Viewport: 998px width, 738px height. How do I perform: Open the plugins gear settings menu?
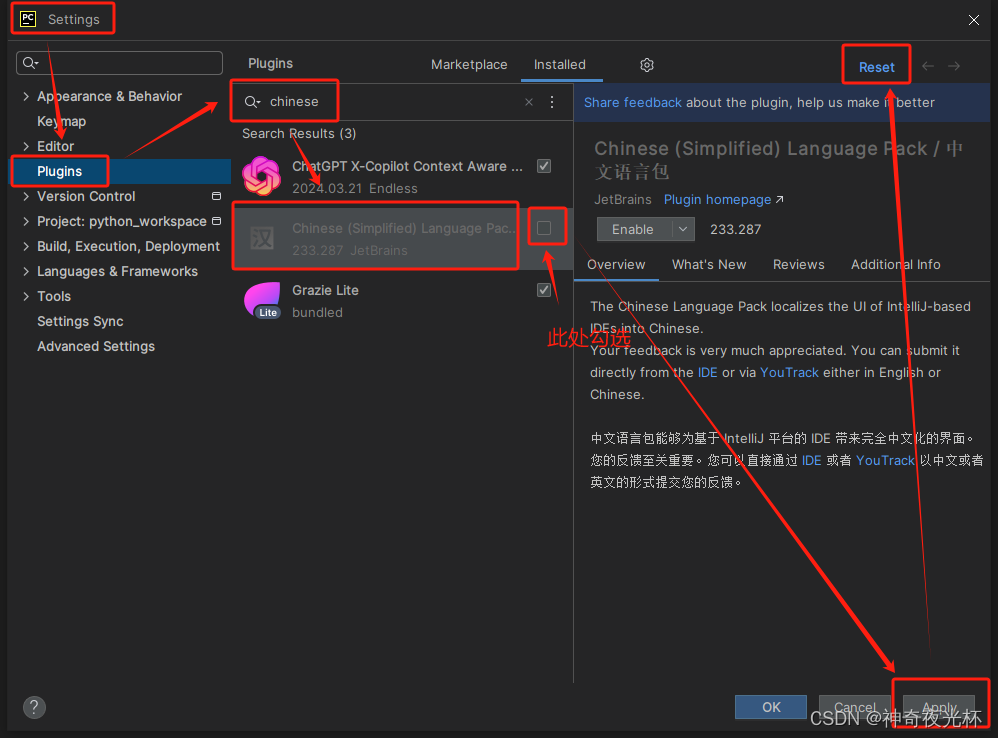647,65
